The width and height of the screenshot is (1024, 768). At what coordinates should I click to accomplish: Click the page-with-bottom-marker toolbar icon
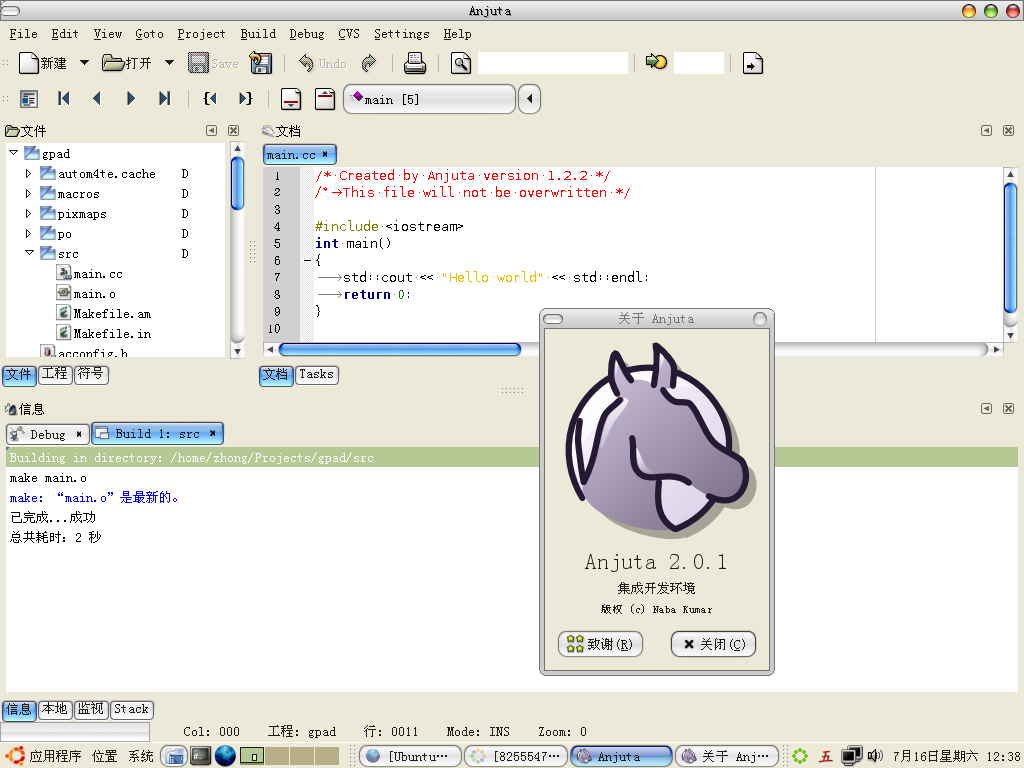291,99
